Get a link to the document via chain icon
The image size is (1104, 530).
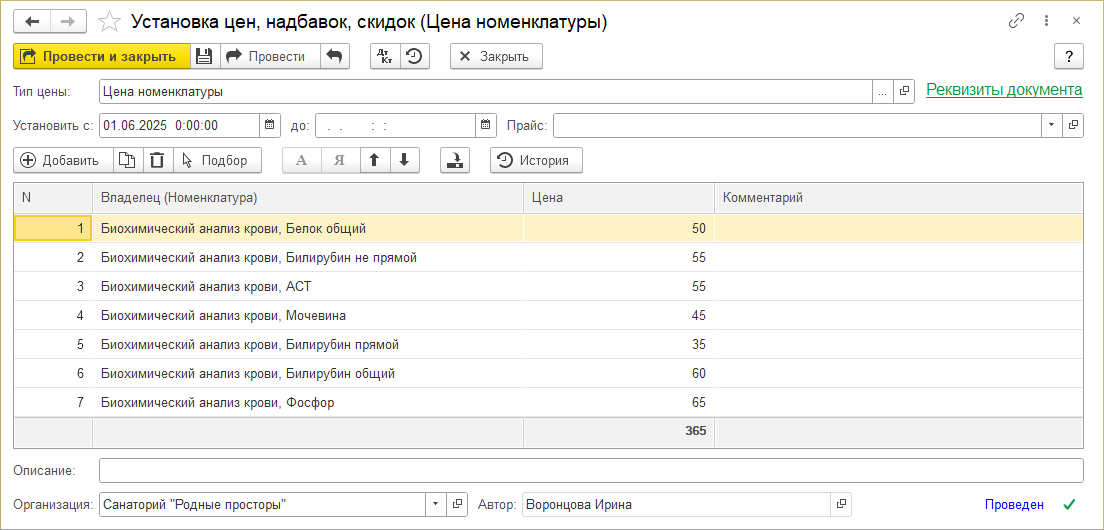[x=1017, y=20]
